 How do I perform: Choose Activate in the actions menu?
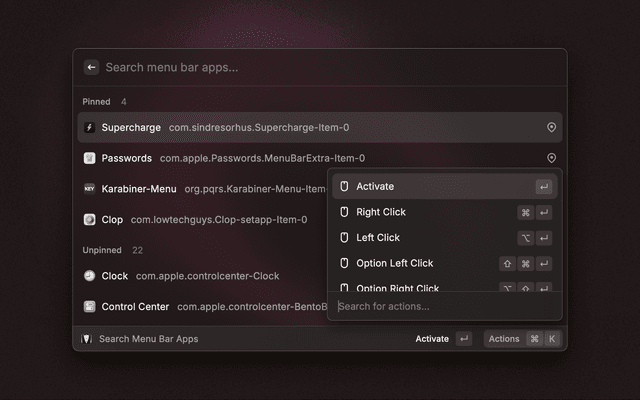click(375, 187)
